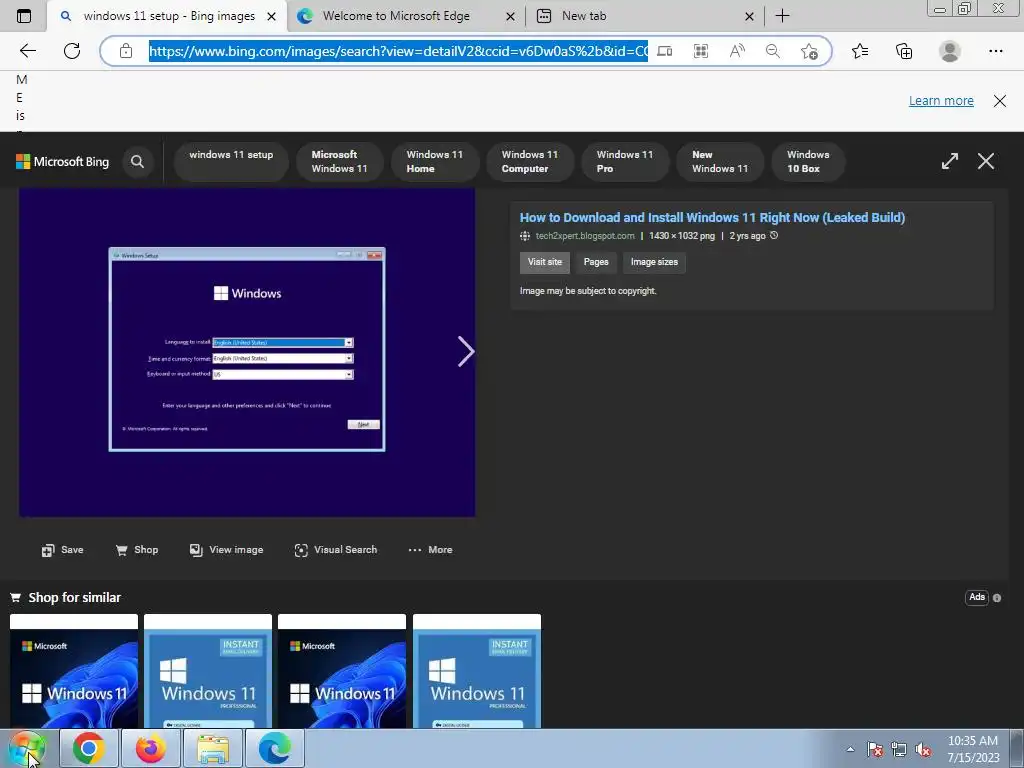Select the Windows 11 Home chip
Image resolution: width=1024 pixels, height=768 pixels.
[435, 161]
